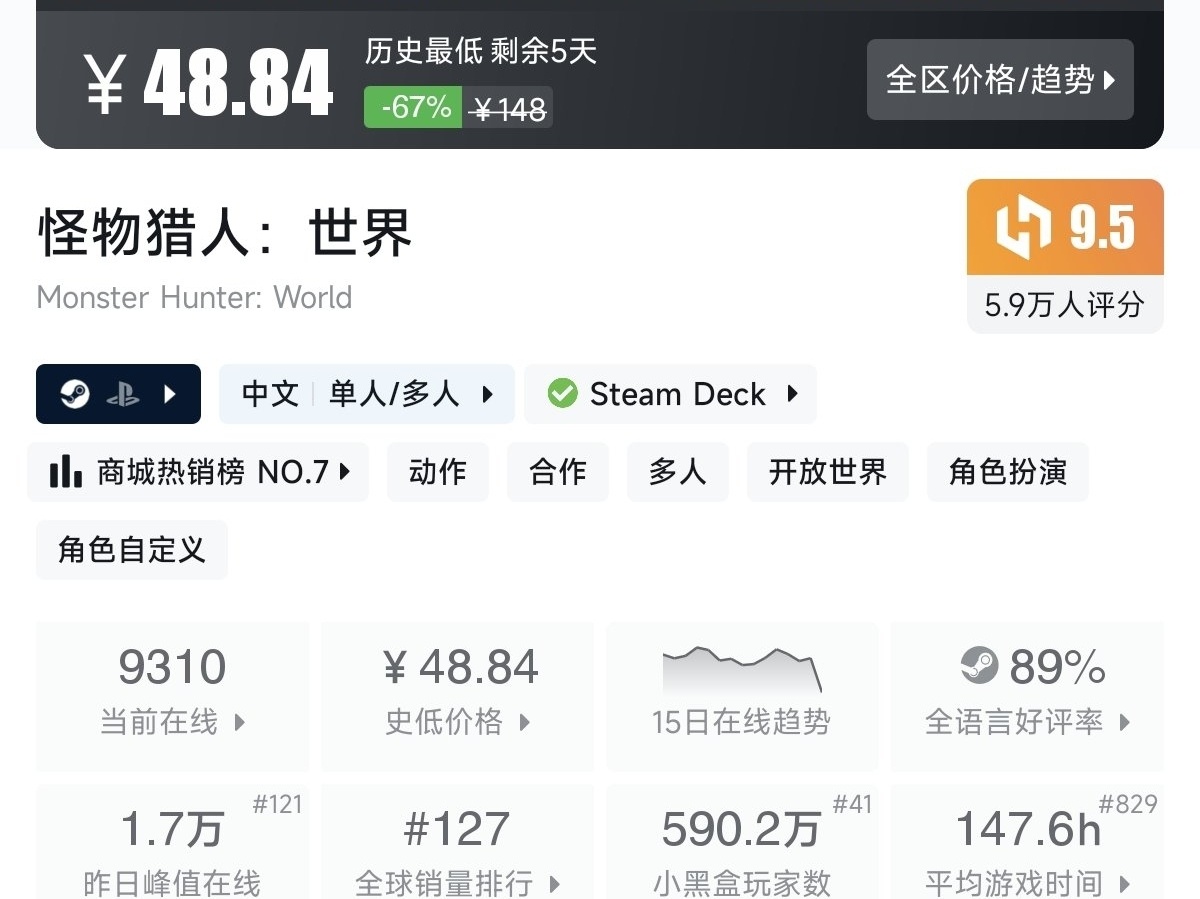The height and width of the screenshot is (899, 1200).
Task: Open 当前在线 9310 stats
Action: (x=172, y=695)
